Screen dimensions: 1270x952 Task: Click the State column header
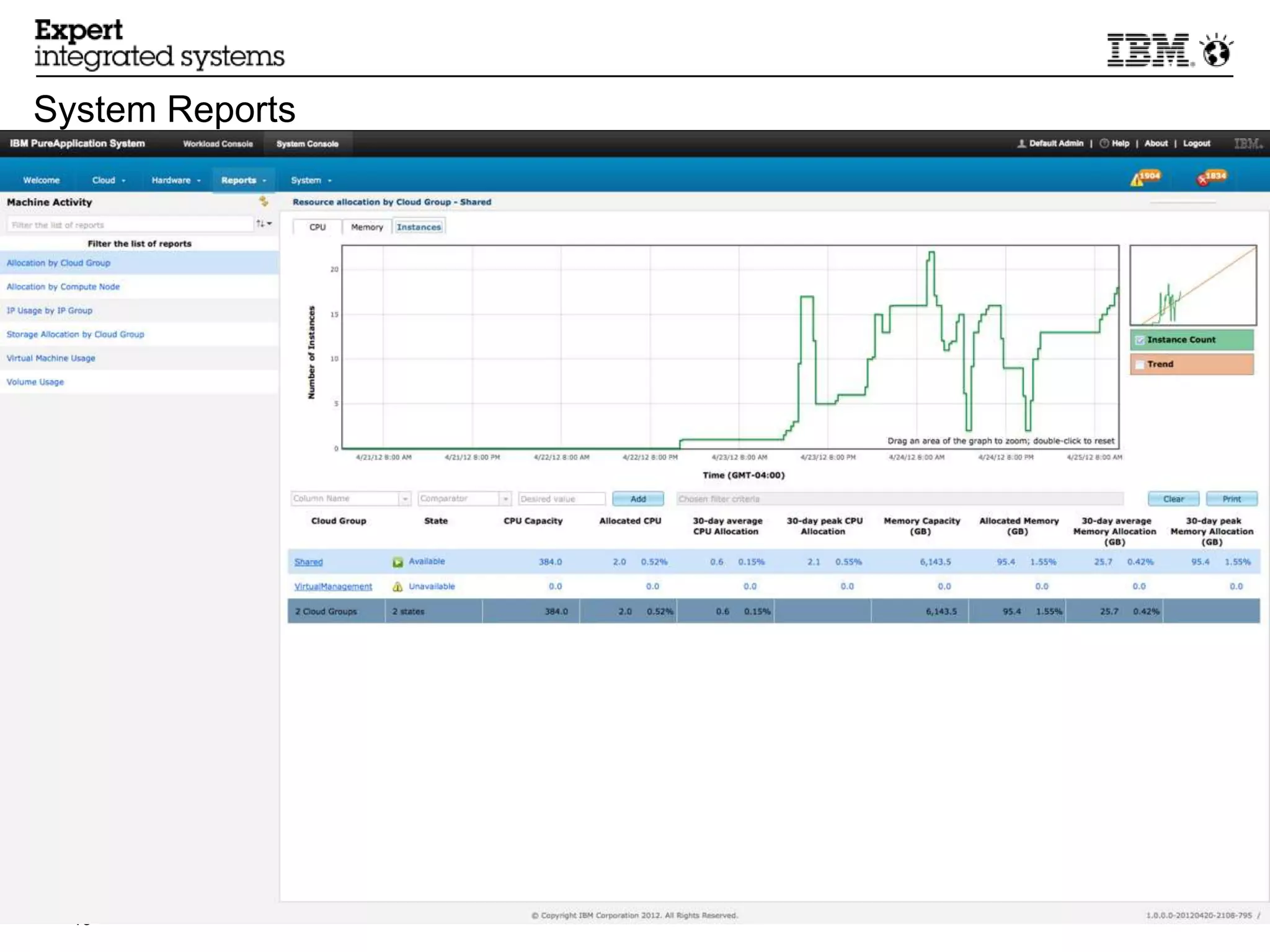point(436,521)
